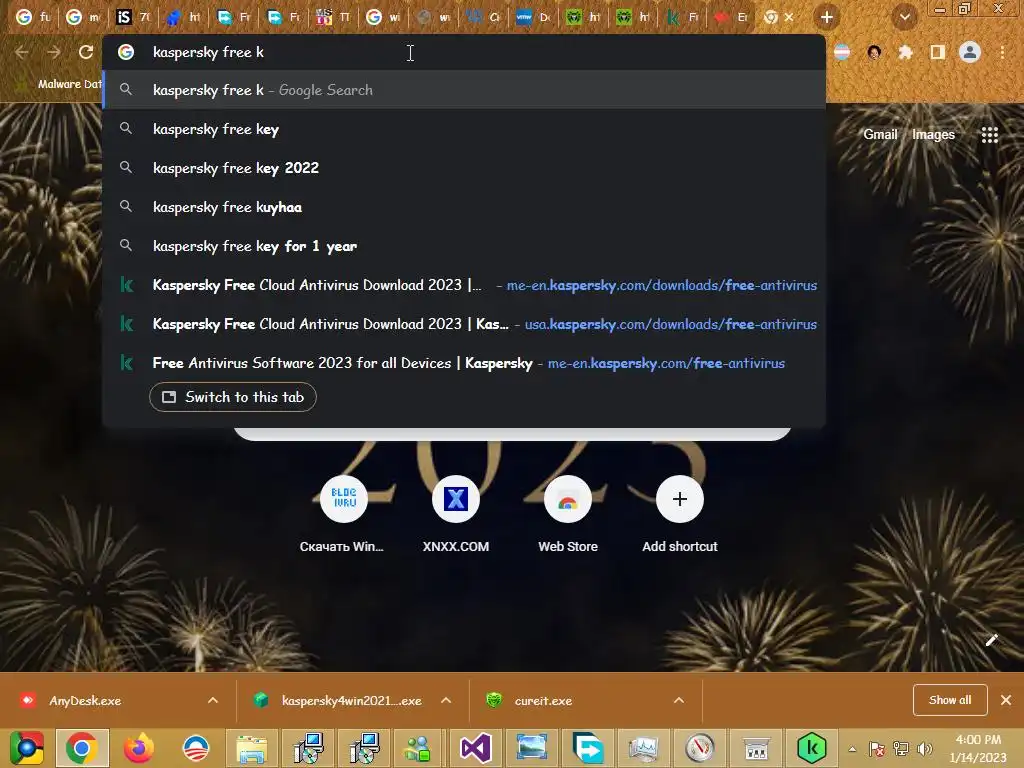
Task: Open Chrome in the taskbar
Action: 82,748
